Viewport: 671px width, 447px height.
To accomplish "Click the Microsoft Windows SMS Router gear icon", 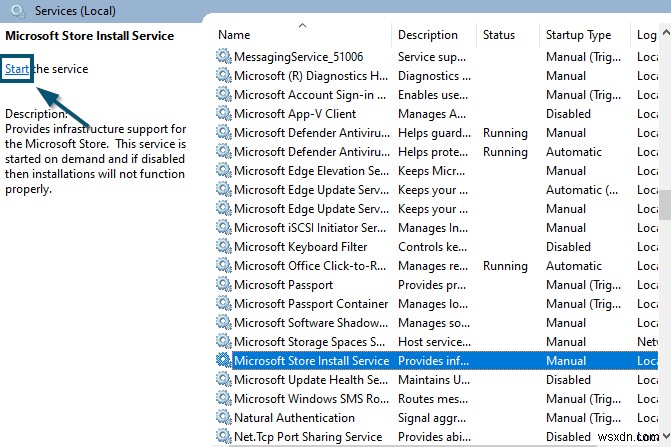I will tap(224, 398).
